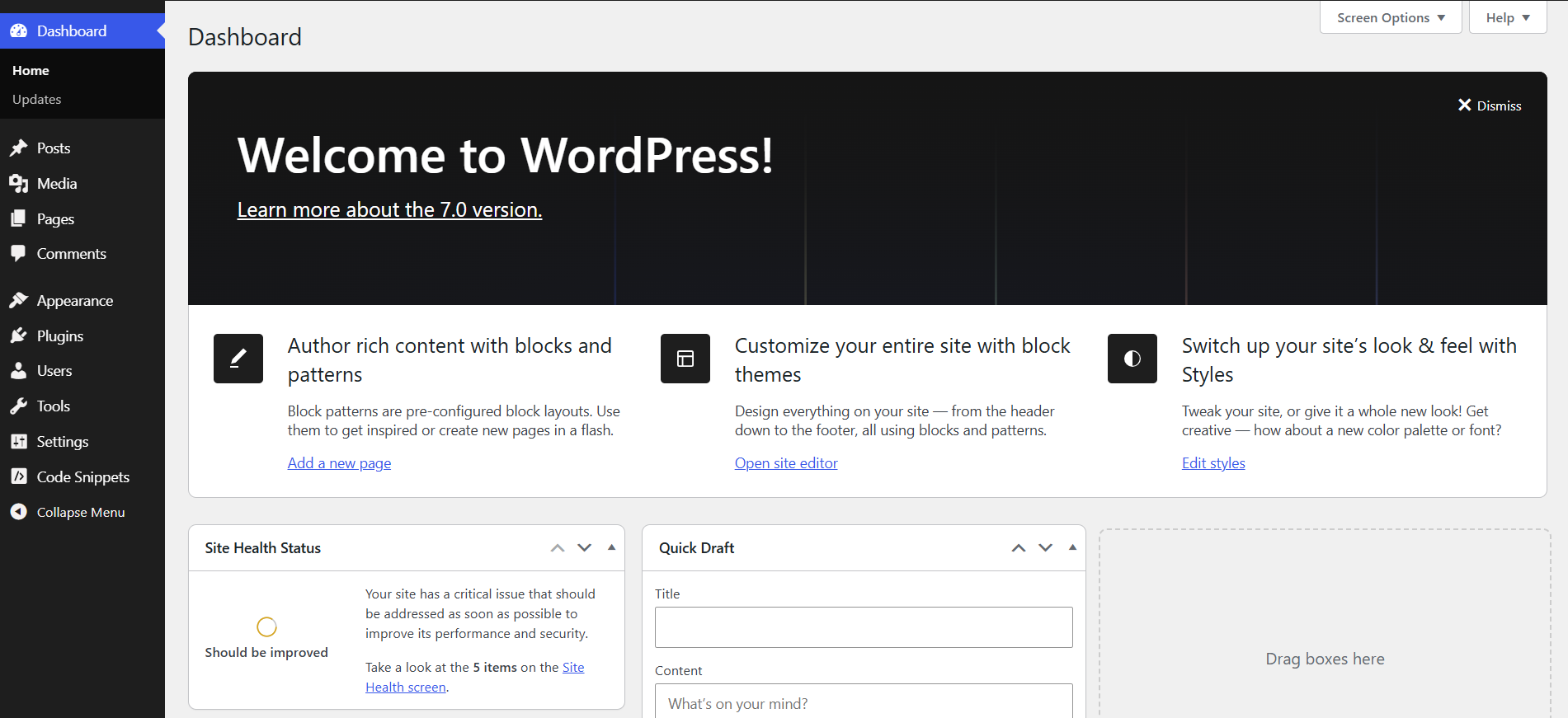Screen dimensions: 1568x718
Task: Open the Help dropdown tab
Action: pyautogui.click(x=1508, y=17)
